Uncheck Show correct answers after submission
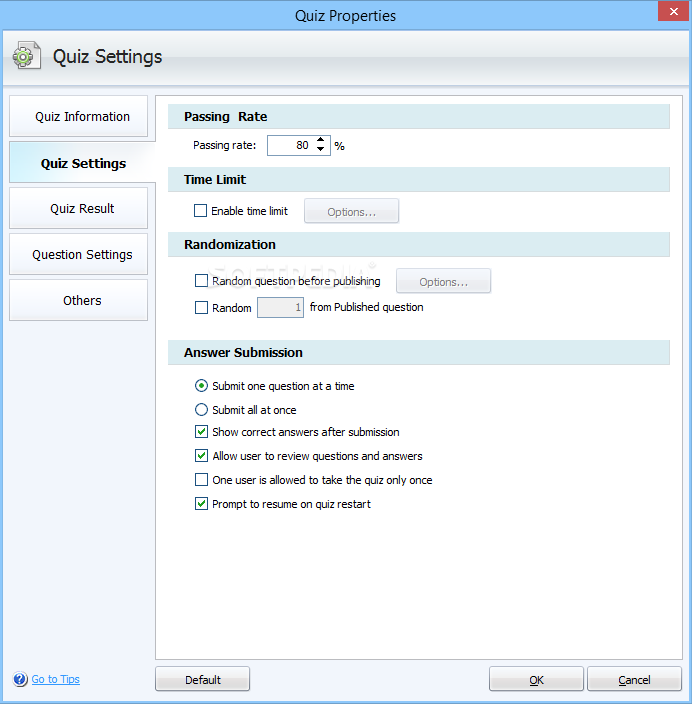The width and height of the screenshot is (692, 704). [201, 432]
